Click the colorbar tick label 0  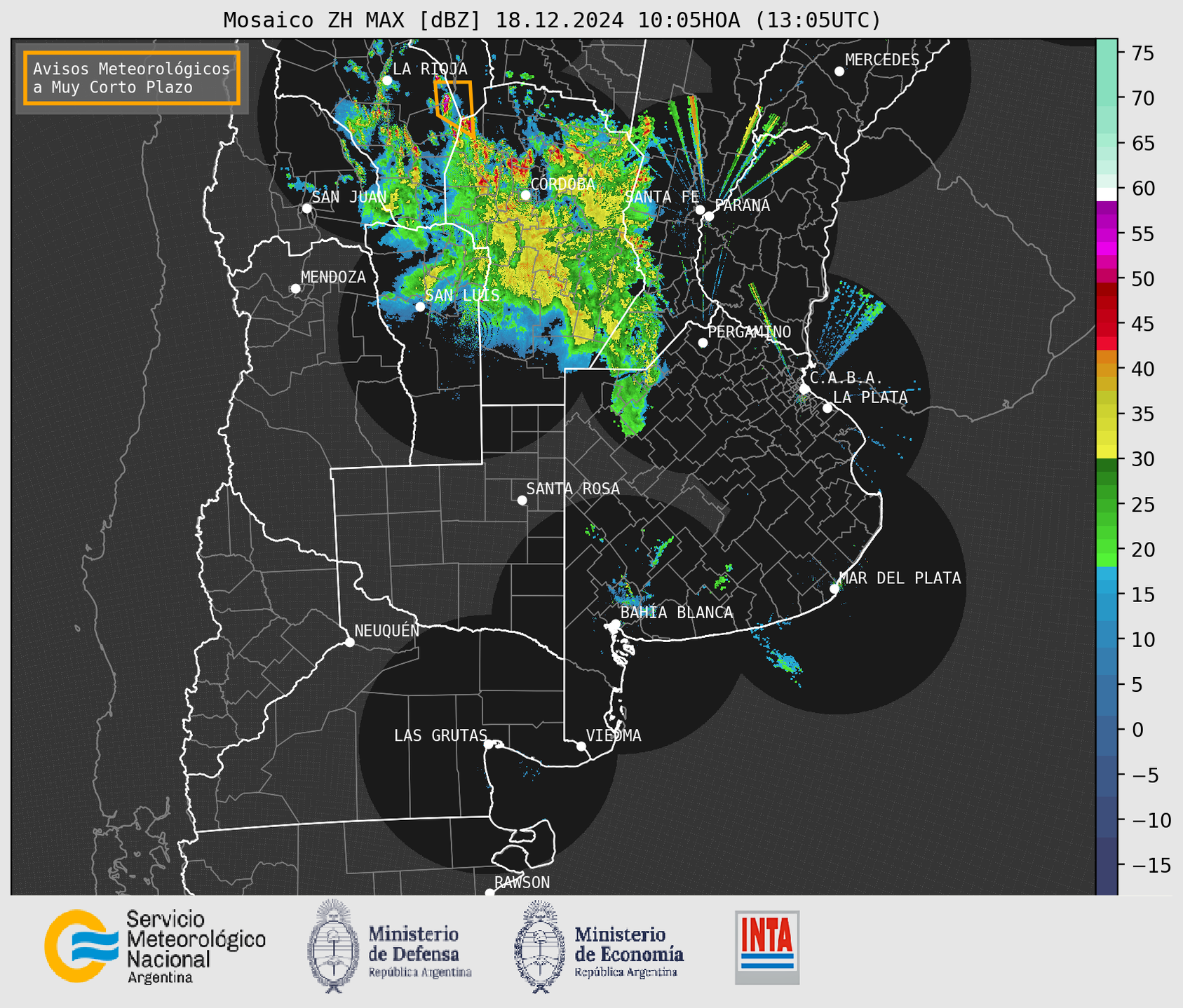1136,730
